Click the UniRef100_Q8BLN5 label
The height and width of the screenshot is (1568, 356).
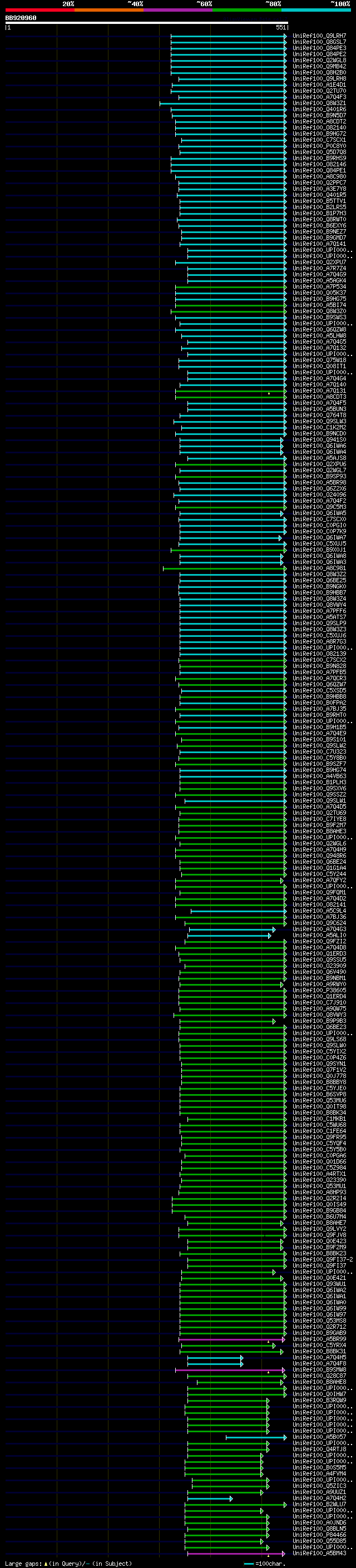pyautogui.click(x=319, y=1529)
